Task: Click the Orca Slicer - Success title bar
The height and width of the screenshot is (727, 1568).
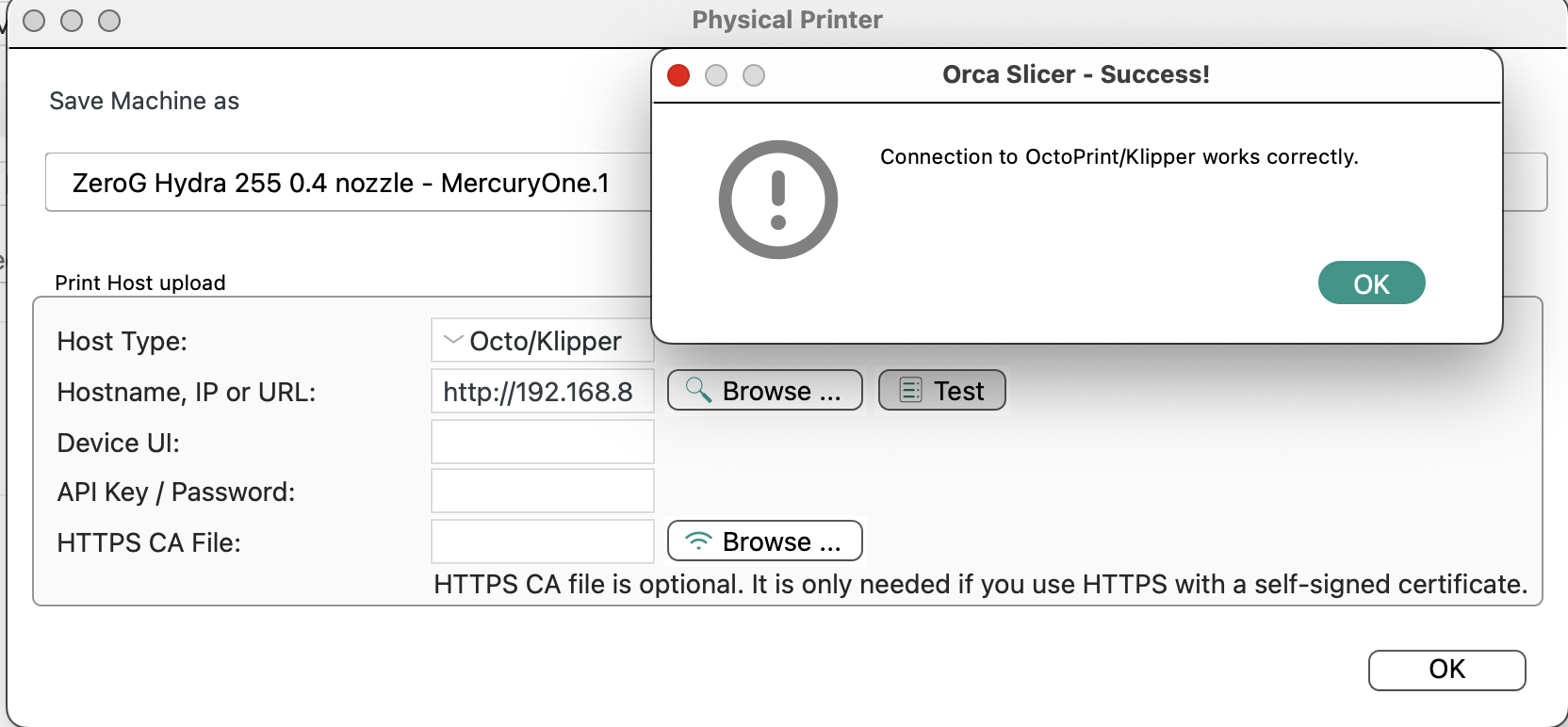Action: point(1076,74)
